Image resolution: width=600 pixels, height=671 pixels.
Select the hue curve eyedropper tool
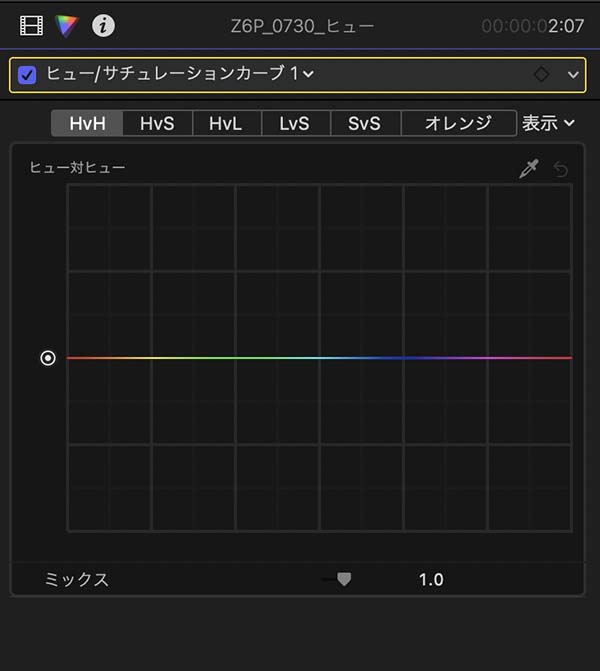(529, 169)
